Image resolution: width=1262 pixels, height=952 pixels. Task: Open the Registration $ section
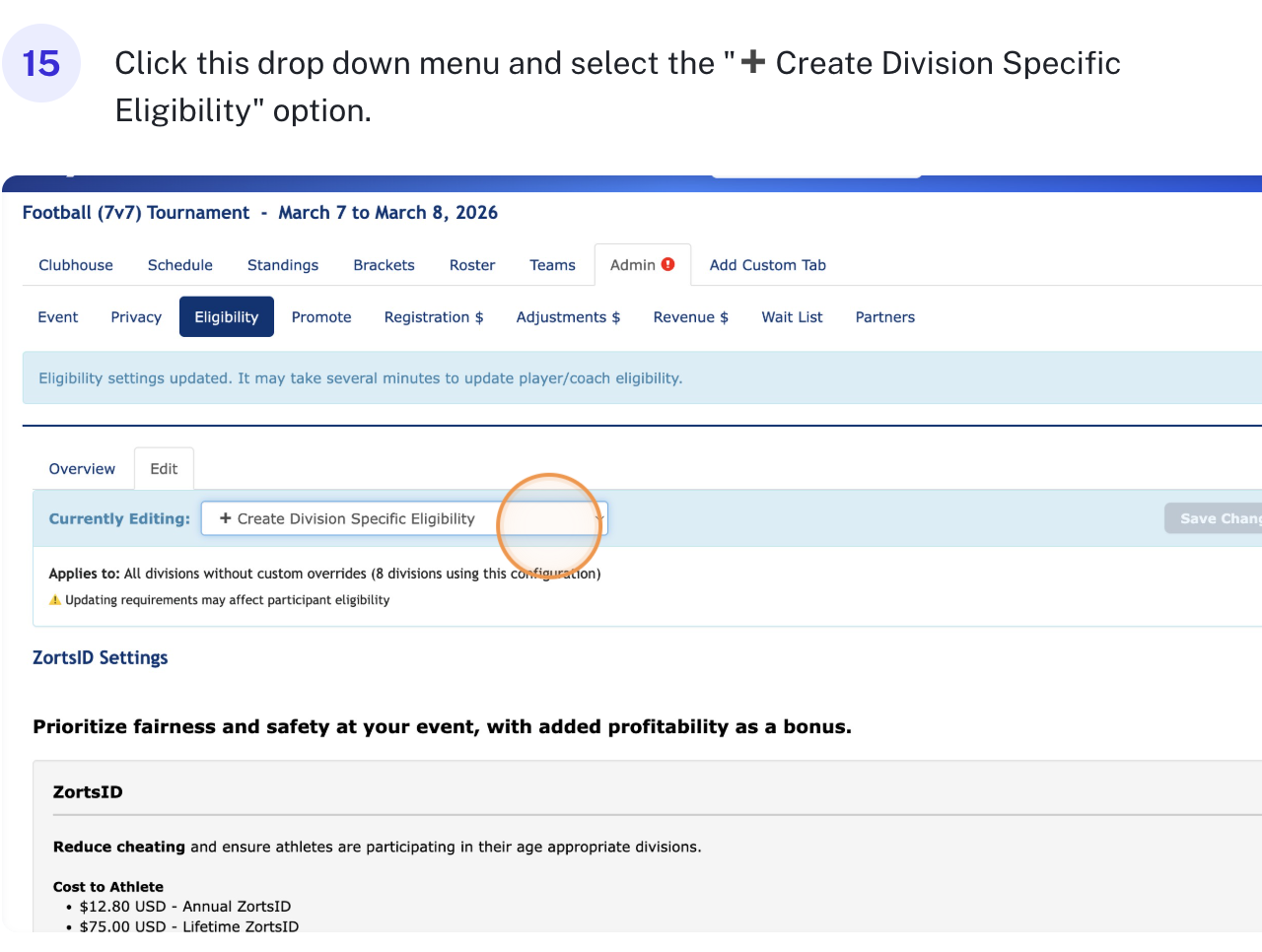434,317
